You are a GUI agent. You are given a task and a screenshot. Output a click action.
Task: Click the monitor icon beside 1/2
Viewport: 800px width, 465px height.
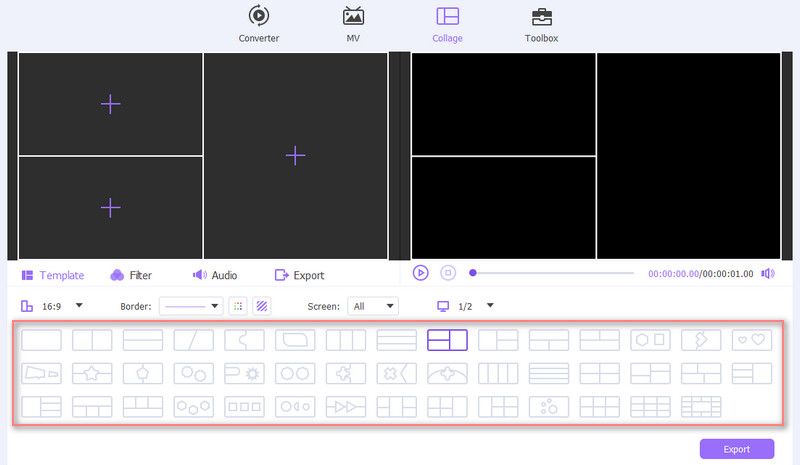point(443,306)
